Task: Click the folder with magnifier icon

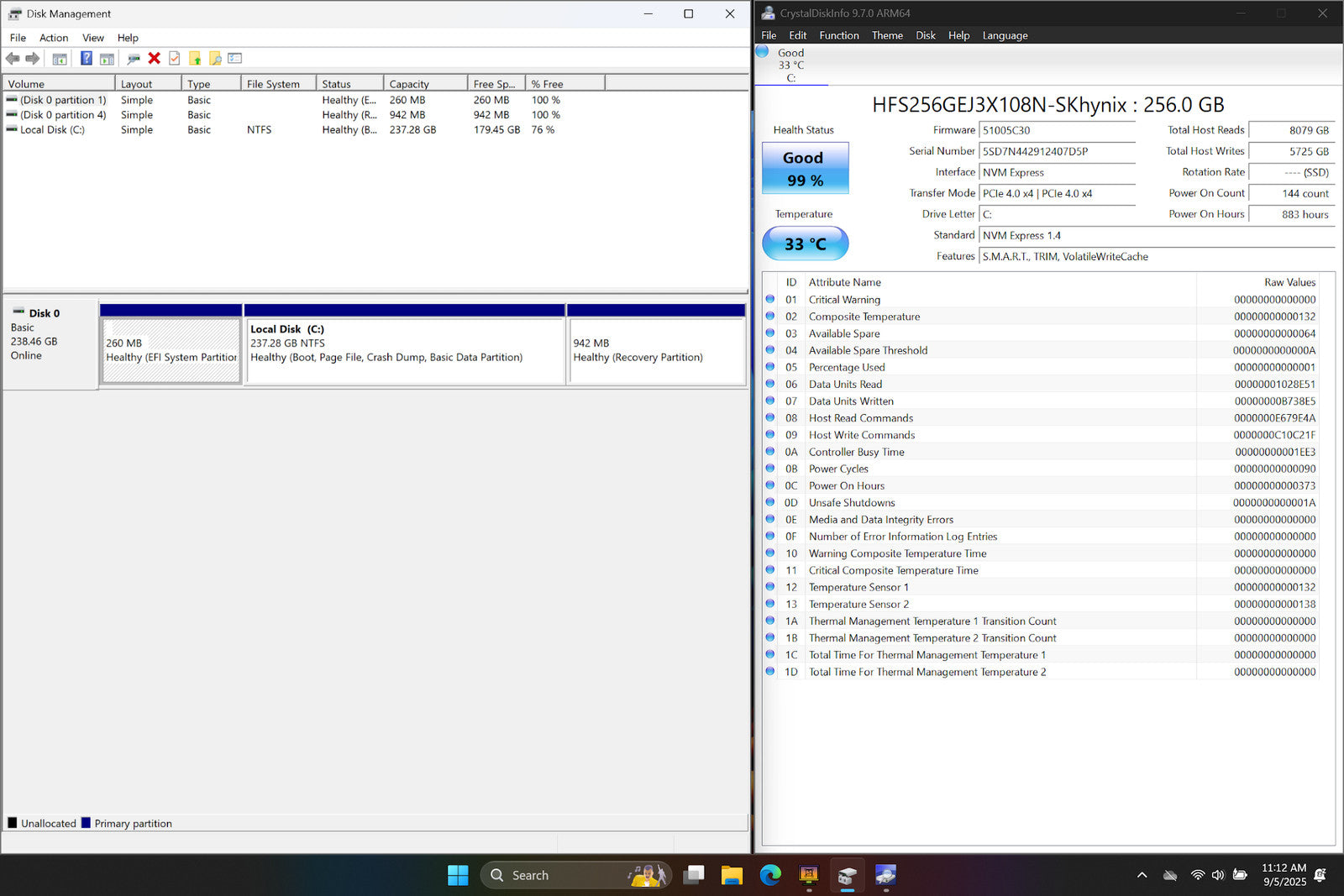Action: [215, 59]
